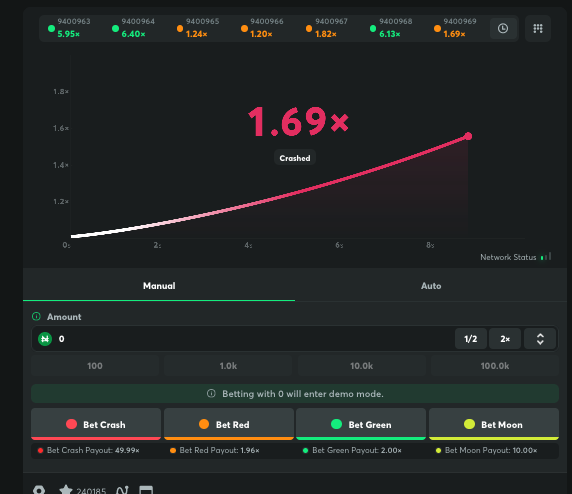Screen dimensions: 572x494
Task: Set amount to 100 preset
Action: pos(95,366)
